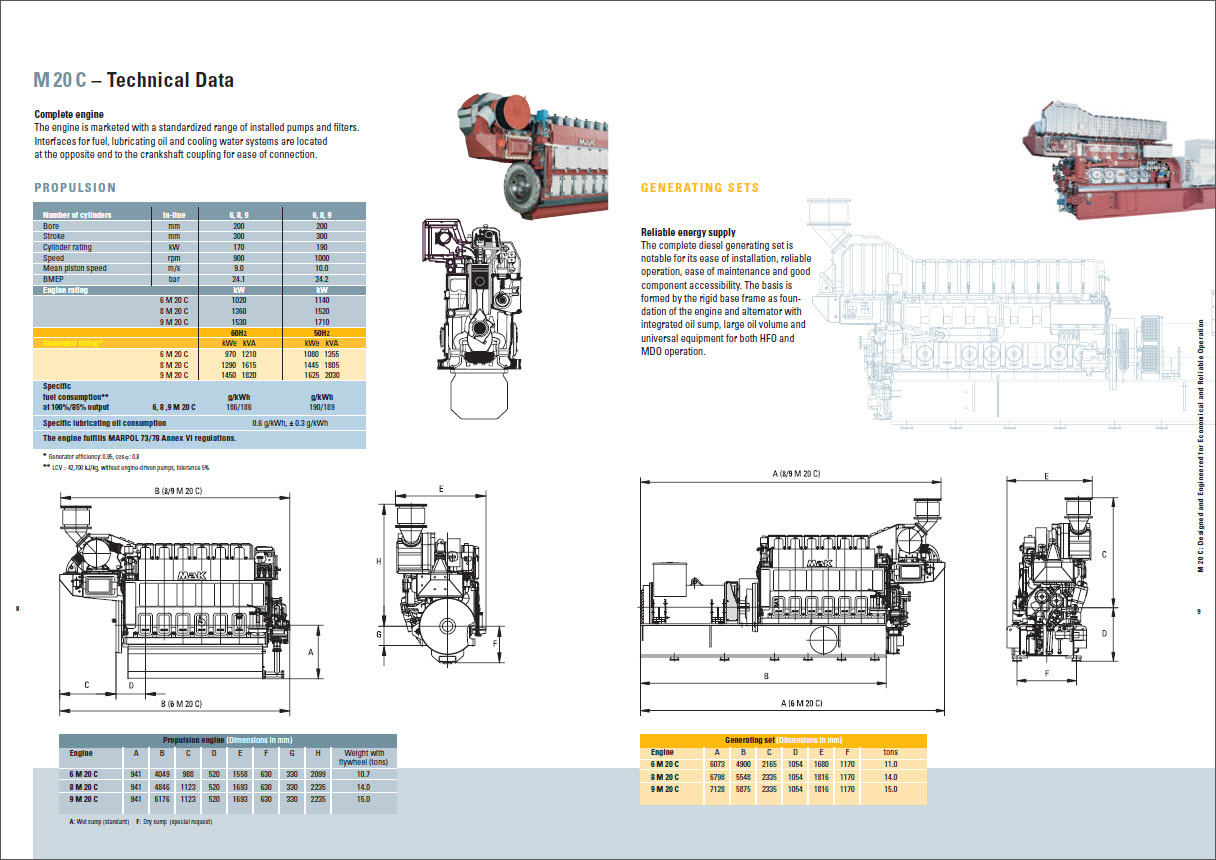Click the orange "Generator rating" row label
The height and width of the screenshot is (860, 1216).
coord(73,343)
